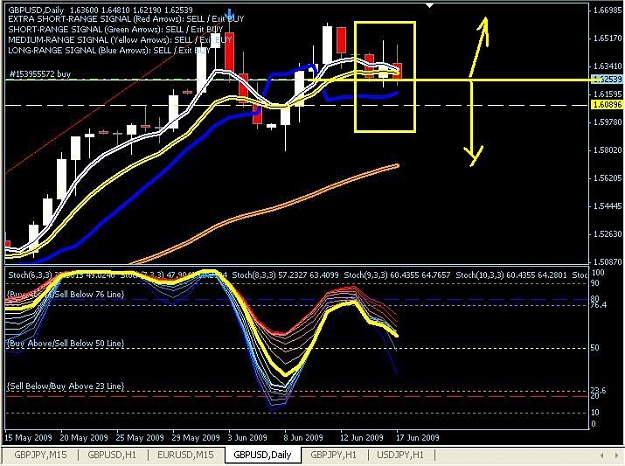Screen dimensions: 625x466
Task: Click the 12 Jun 2009 date label
Action: [362, 437]
